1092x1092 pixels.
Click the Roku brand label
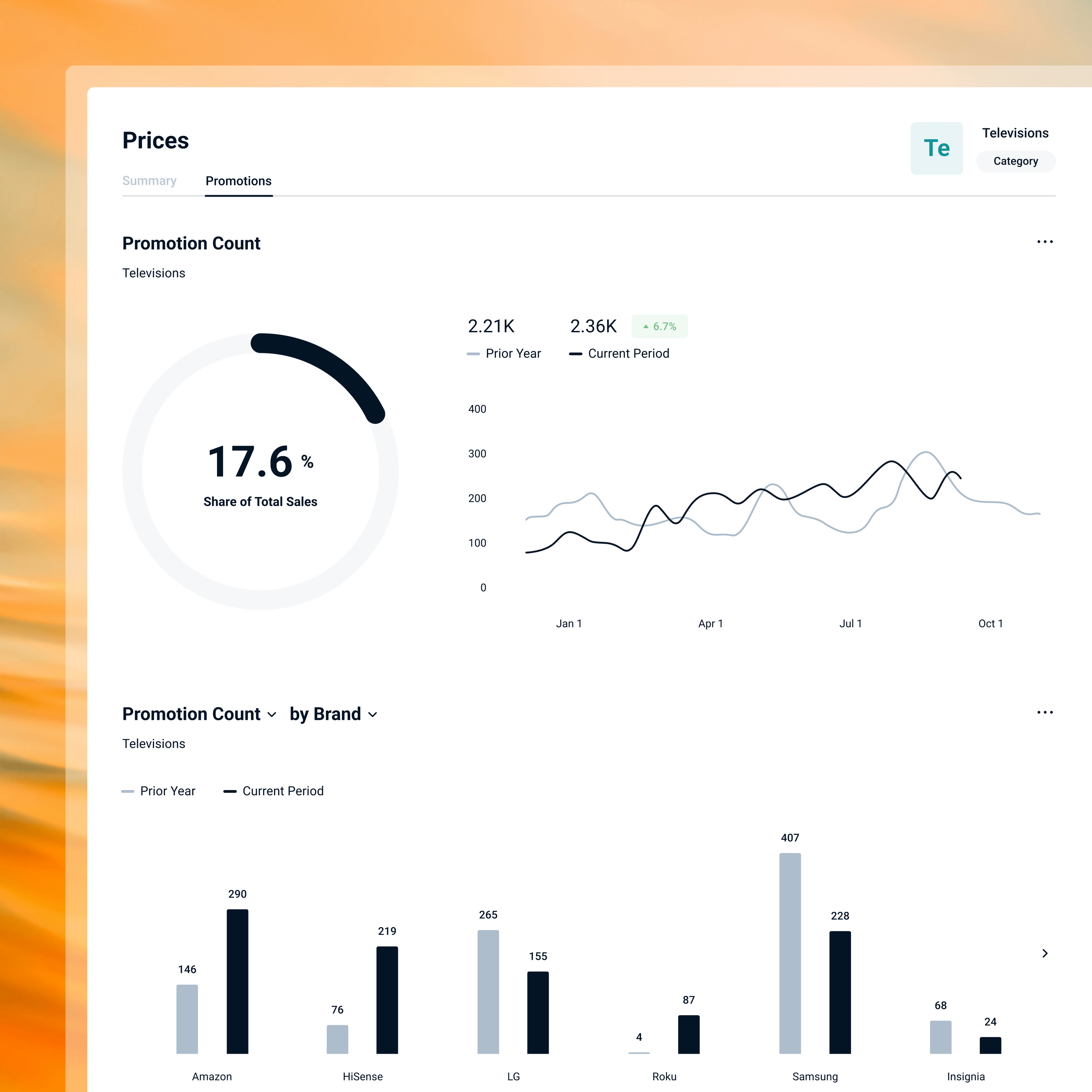click(x=664, y=1076)
